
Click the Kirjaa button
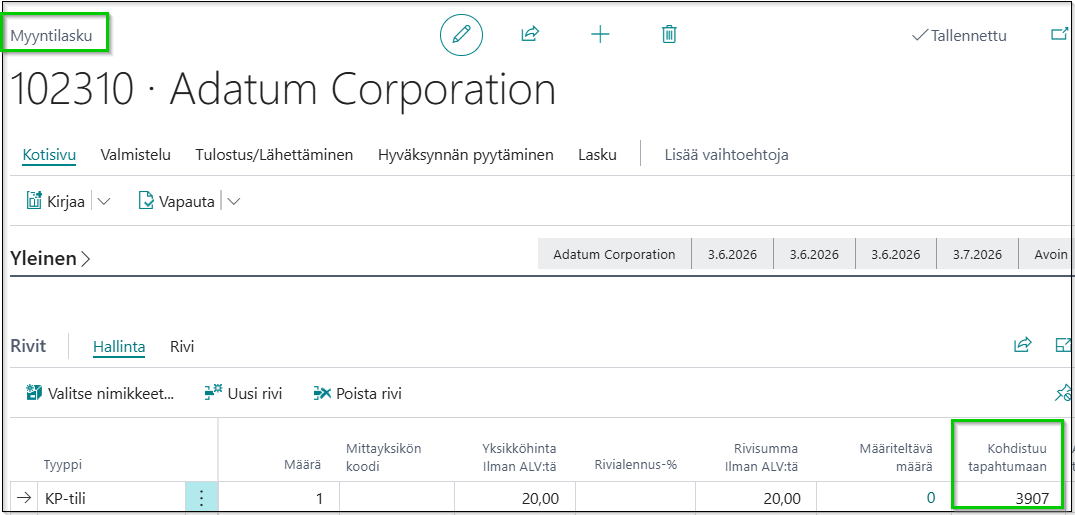click(55, 202)
